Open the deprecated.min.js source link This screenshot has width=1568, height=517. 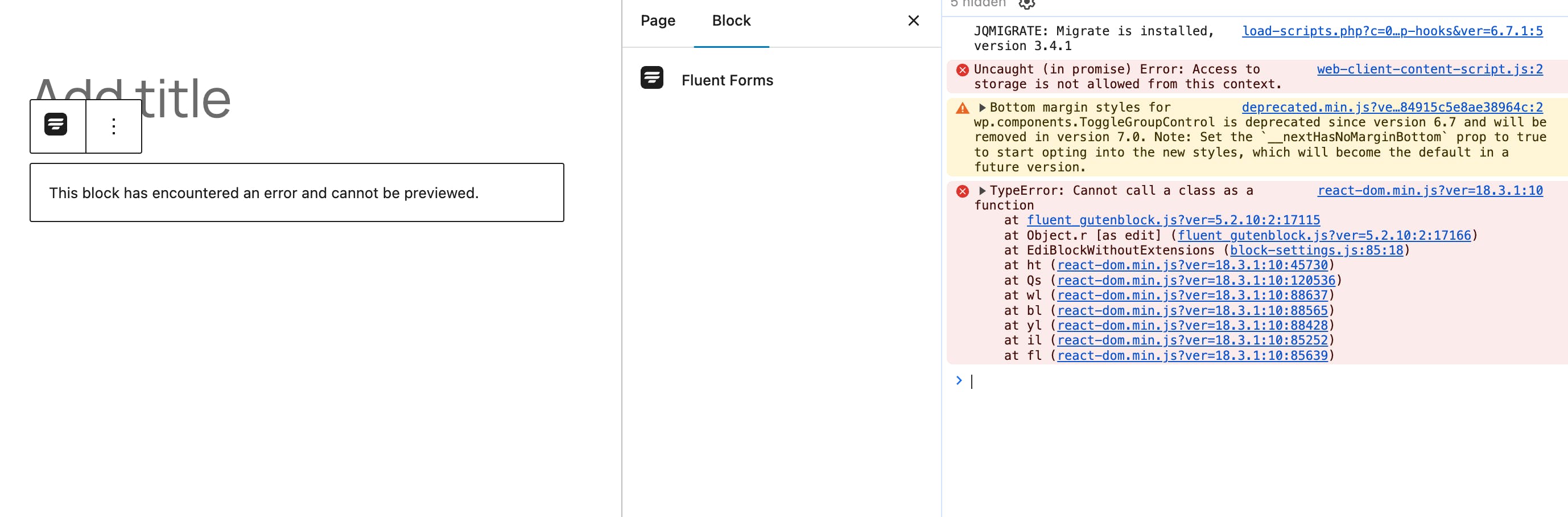tap(1392, 107)
